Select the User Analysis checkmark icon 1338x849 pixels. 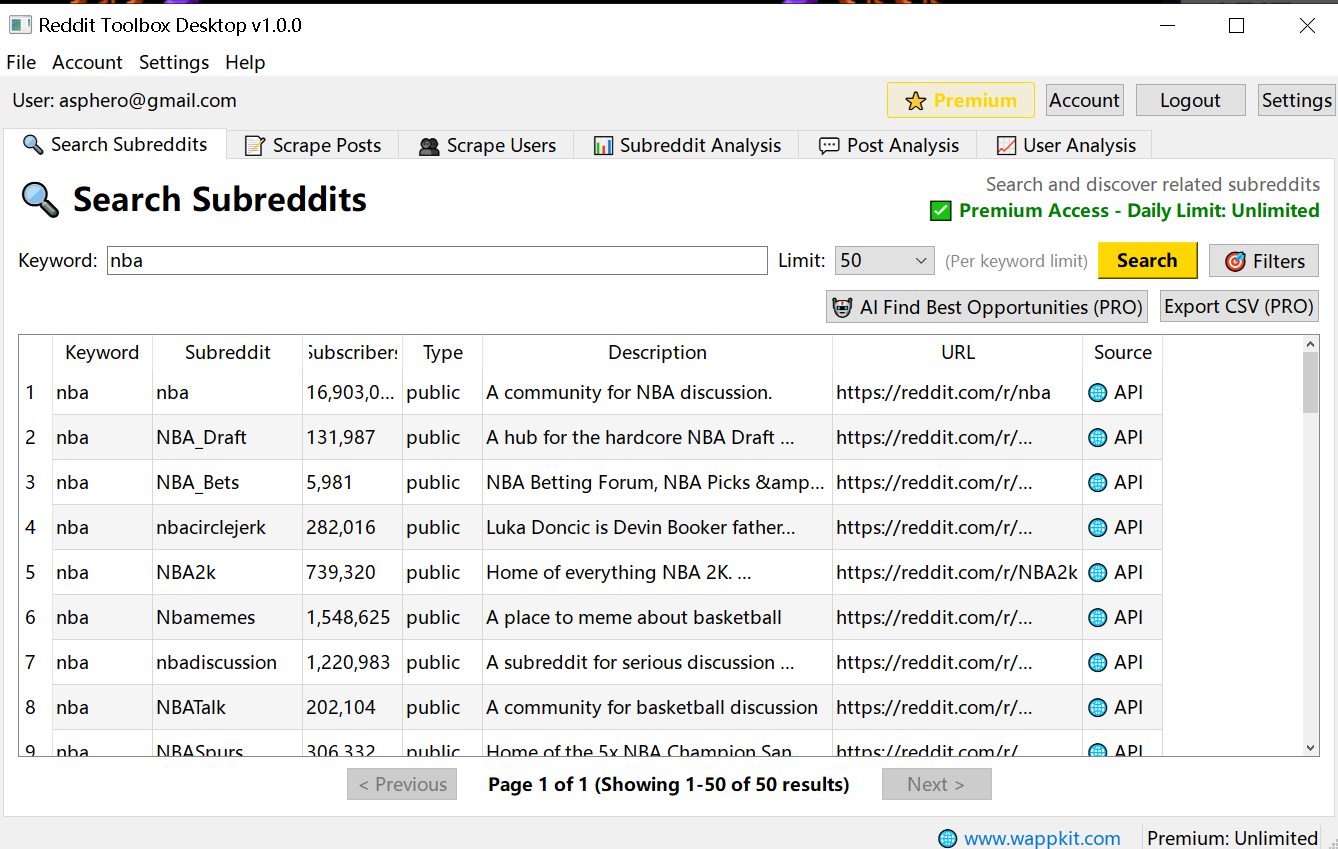coord(1005,144)
